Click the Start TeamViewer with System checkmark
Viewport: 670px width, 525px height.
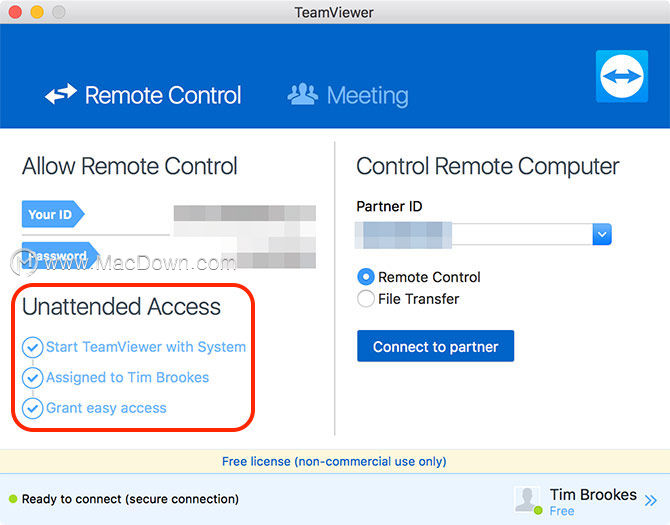32,347
